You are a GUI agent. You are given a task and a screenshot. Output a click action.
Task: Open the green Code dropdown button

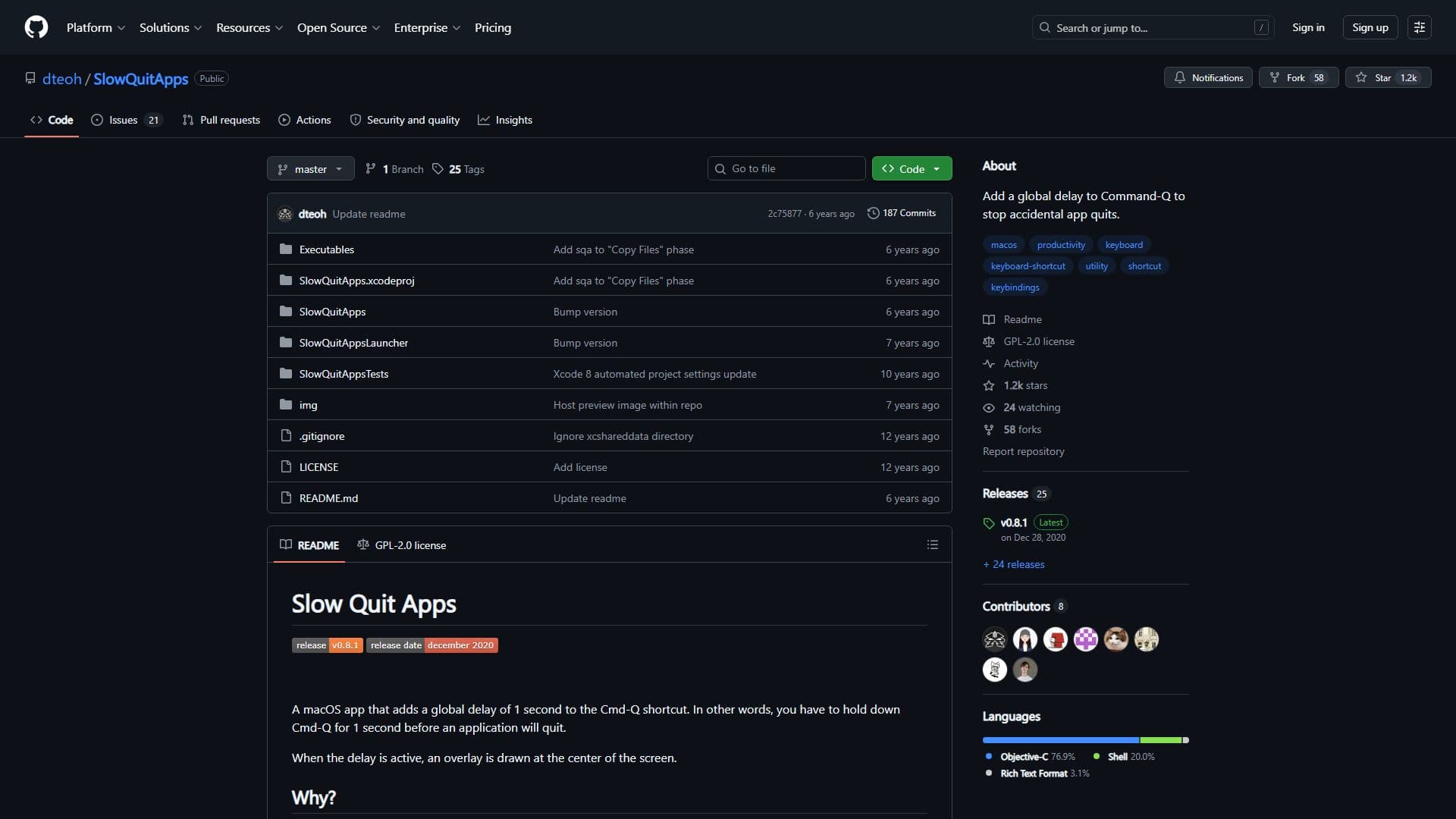(x=912, y=168)
